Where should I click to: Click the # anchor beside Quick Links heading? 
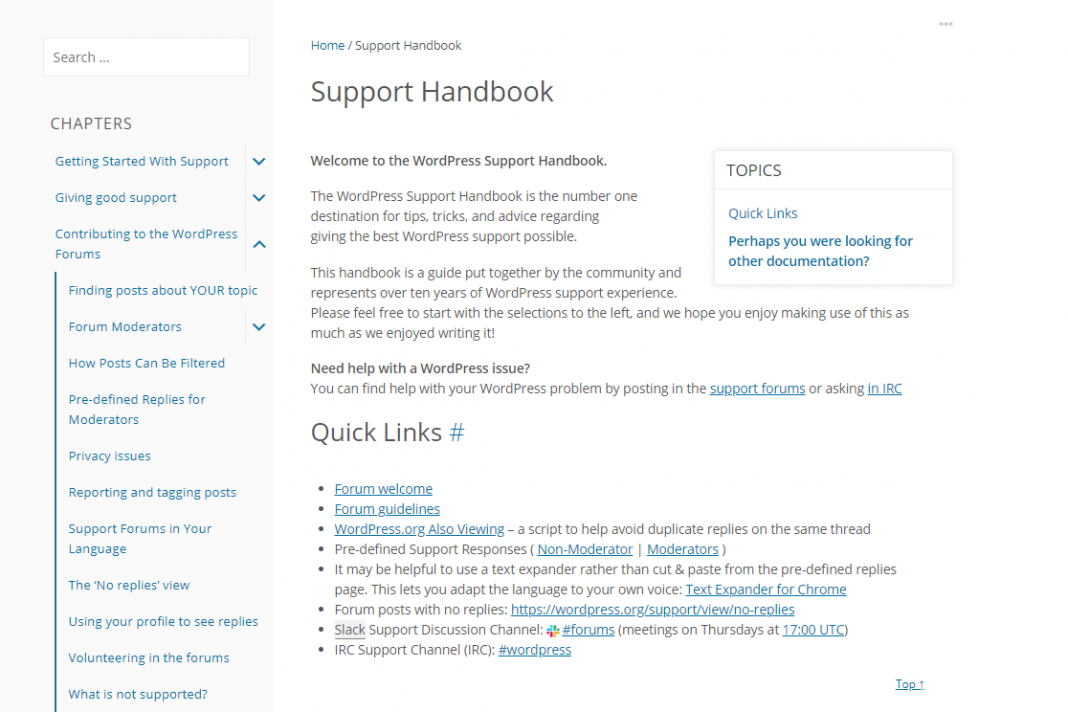[457, 433]
